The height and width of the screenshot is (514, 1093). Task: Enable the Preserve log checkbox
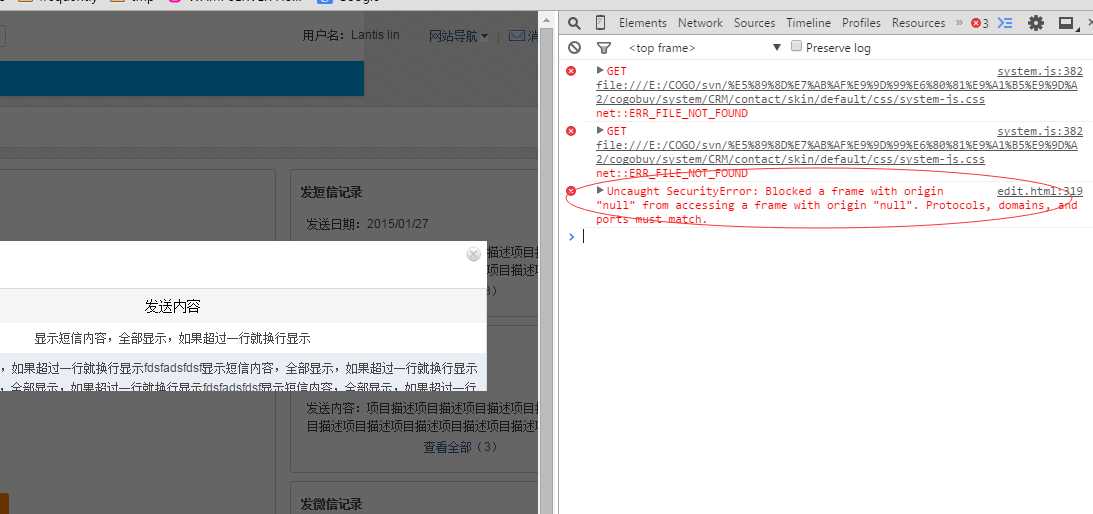(x=797, y=47)
